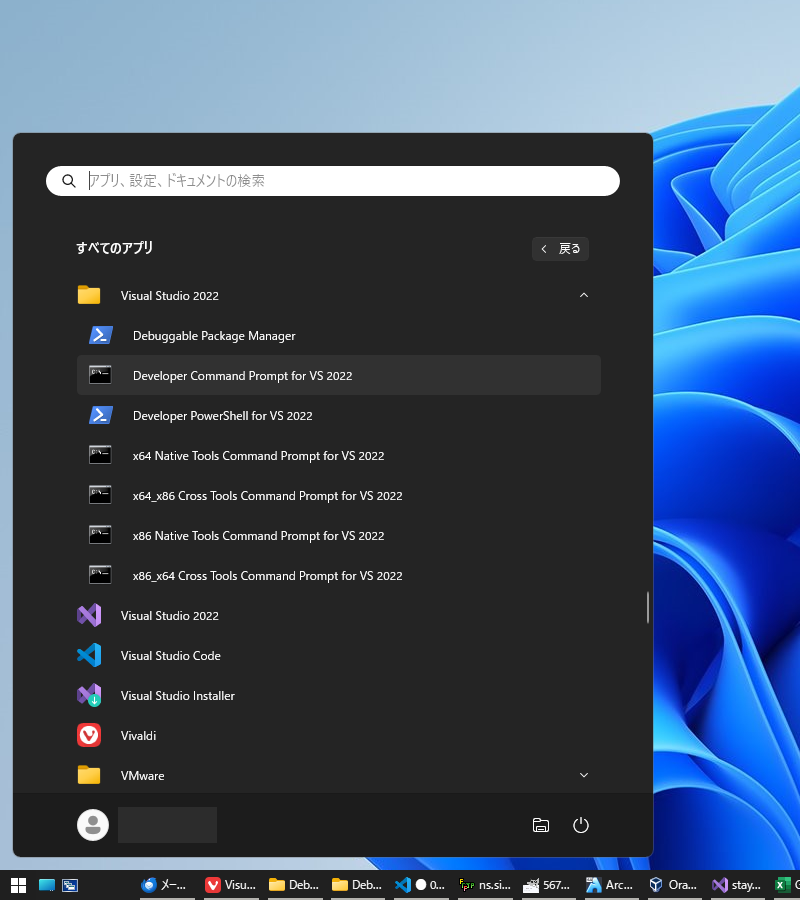Click the 戻る back button

point(560,249)
